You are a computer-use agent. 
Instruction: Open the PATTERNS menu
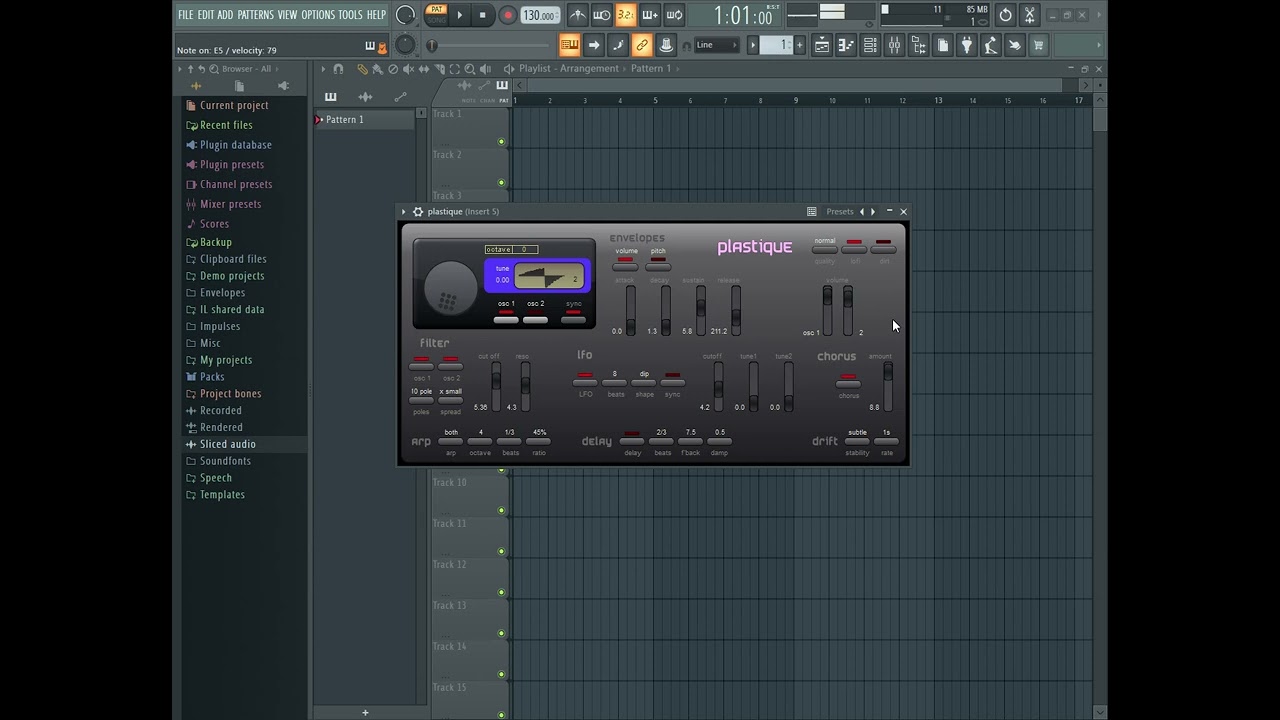tap(255, 15)
